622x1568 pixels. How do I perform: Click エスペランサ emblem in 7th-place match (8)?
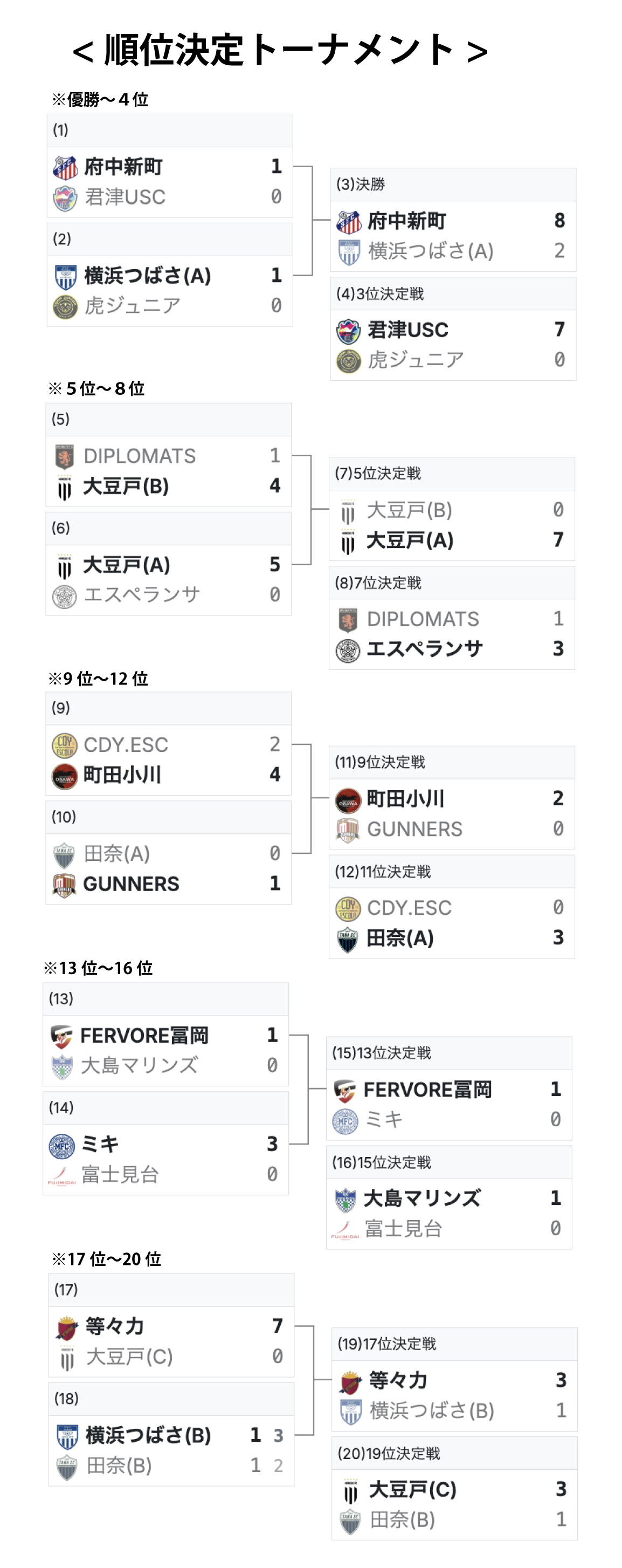348,649
